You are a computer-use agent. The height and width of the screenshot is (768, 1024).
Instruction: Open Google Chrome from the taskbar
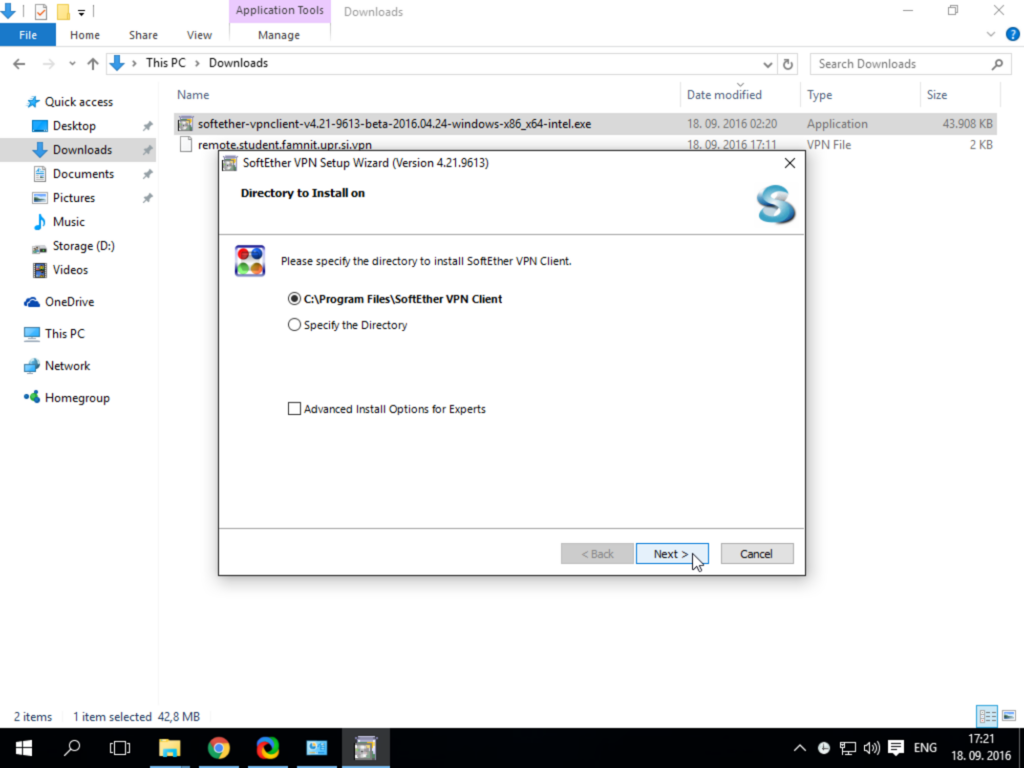(219, 748)
